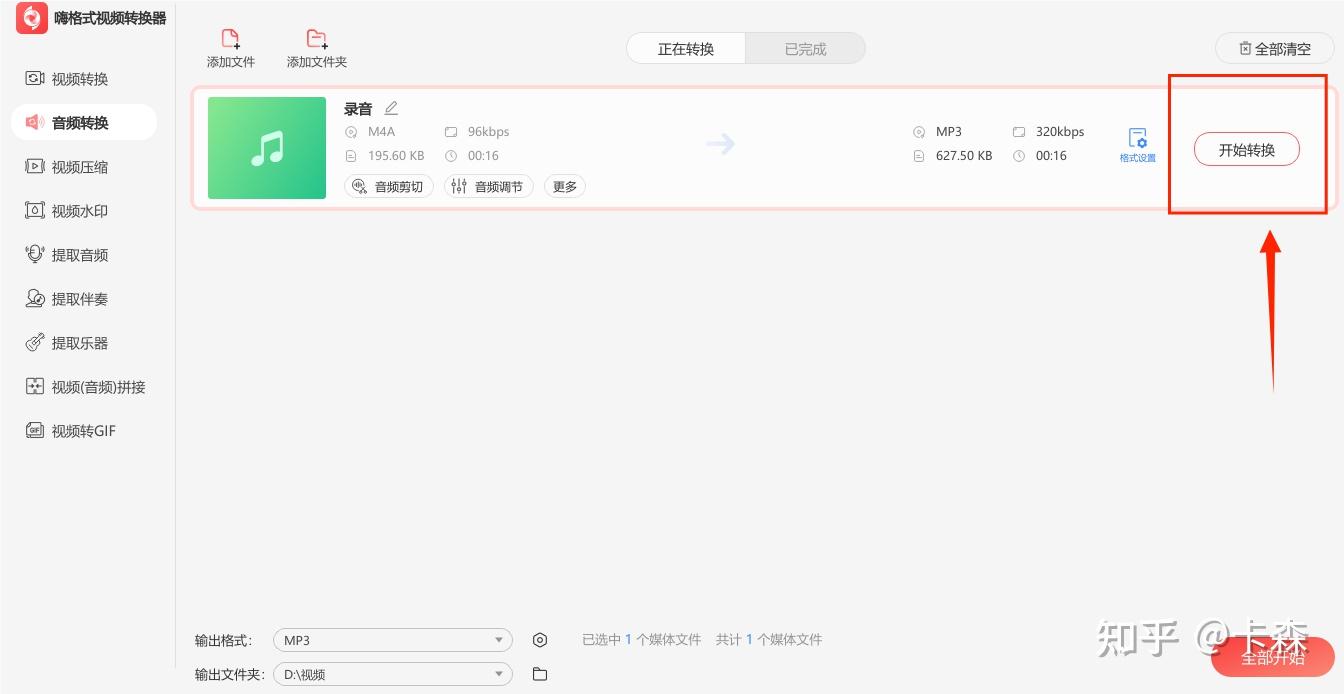Open 格式设置 for the 录音 file
The height and width of the screenshot is (694, 1344).
pyautogui.click(x=1137, y=146)
